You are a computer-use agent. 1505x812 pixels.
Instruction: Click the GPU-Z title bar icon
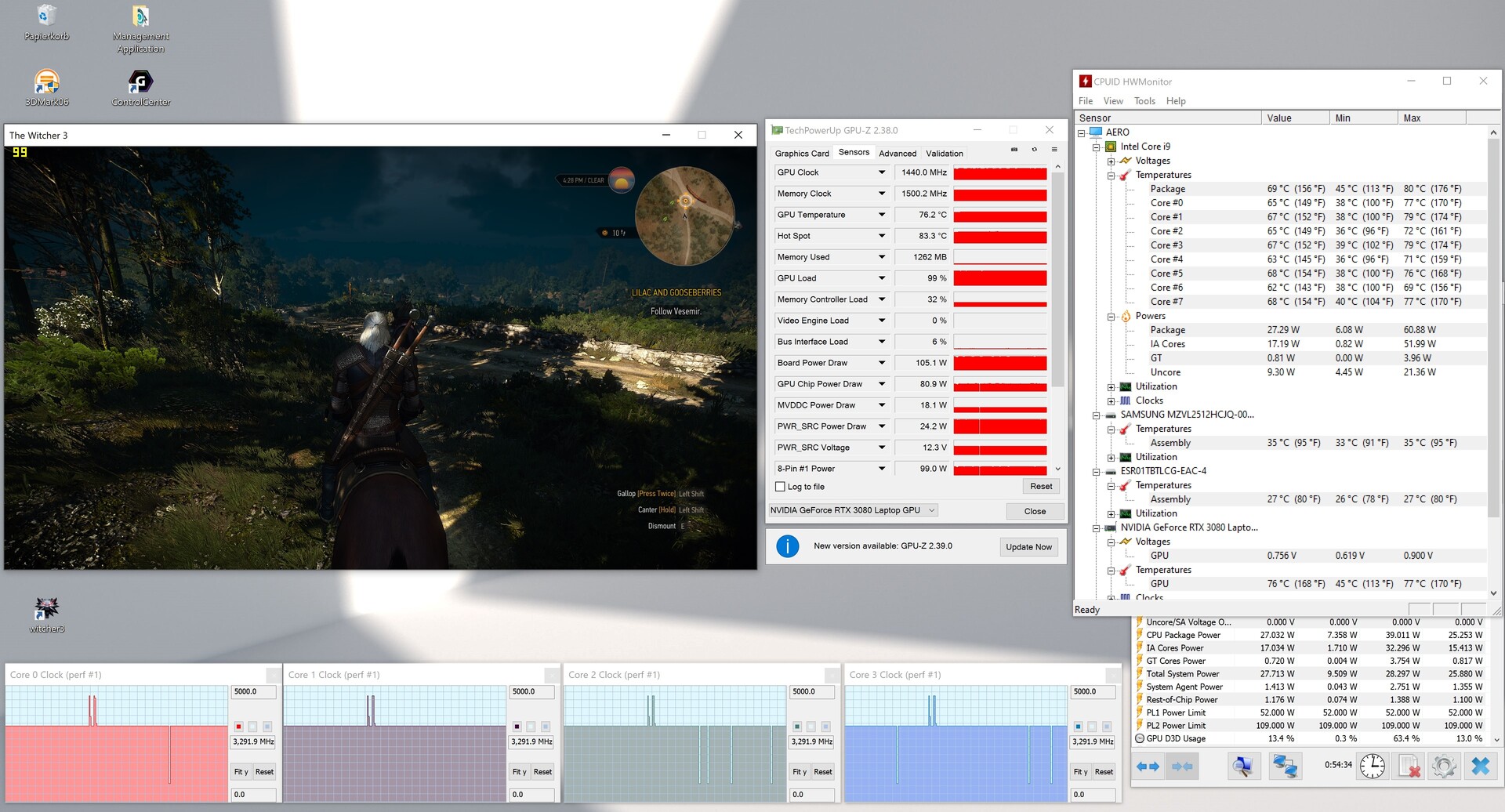777,130
